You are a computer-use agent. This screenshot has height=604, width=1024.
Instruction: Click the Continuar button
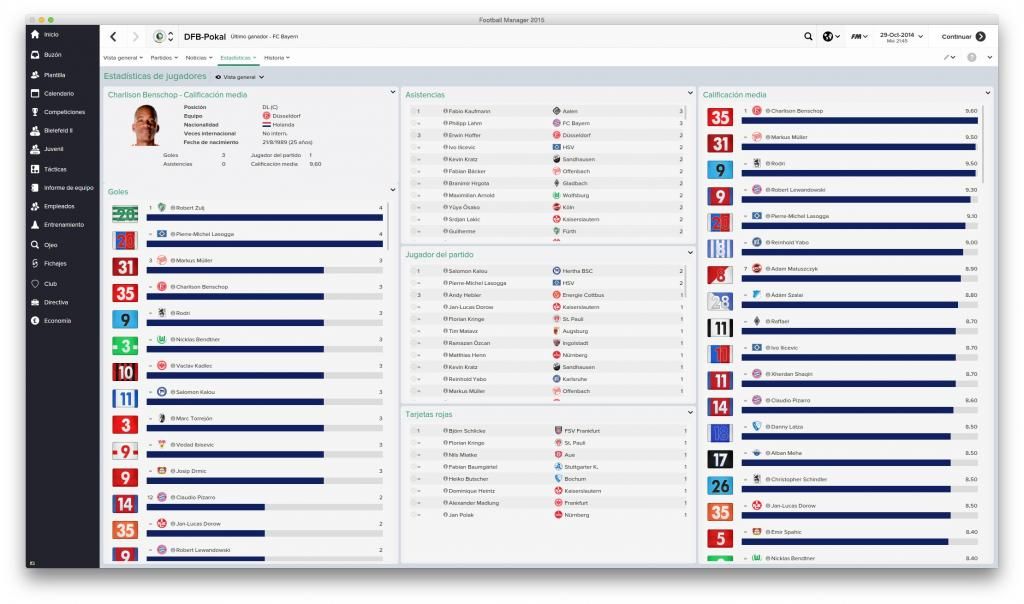963,37
